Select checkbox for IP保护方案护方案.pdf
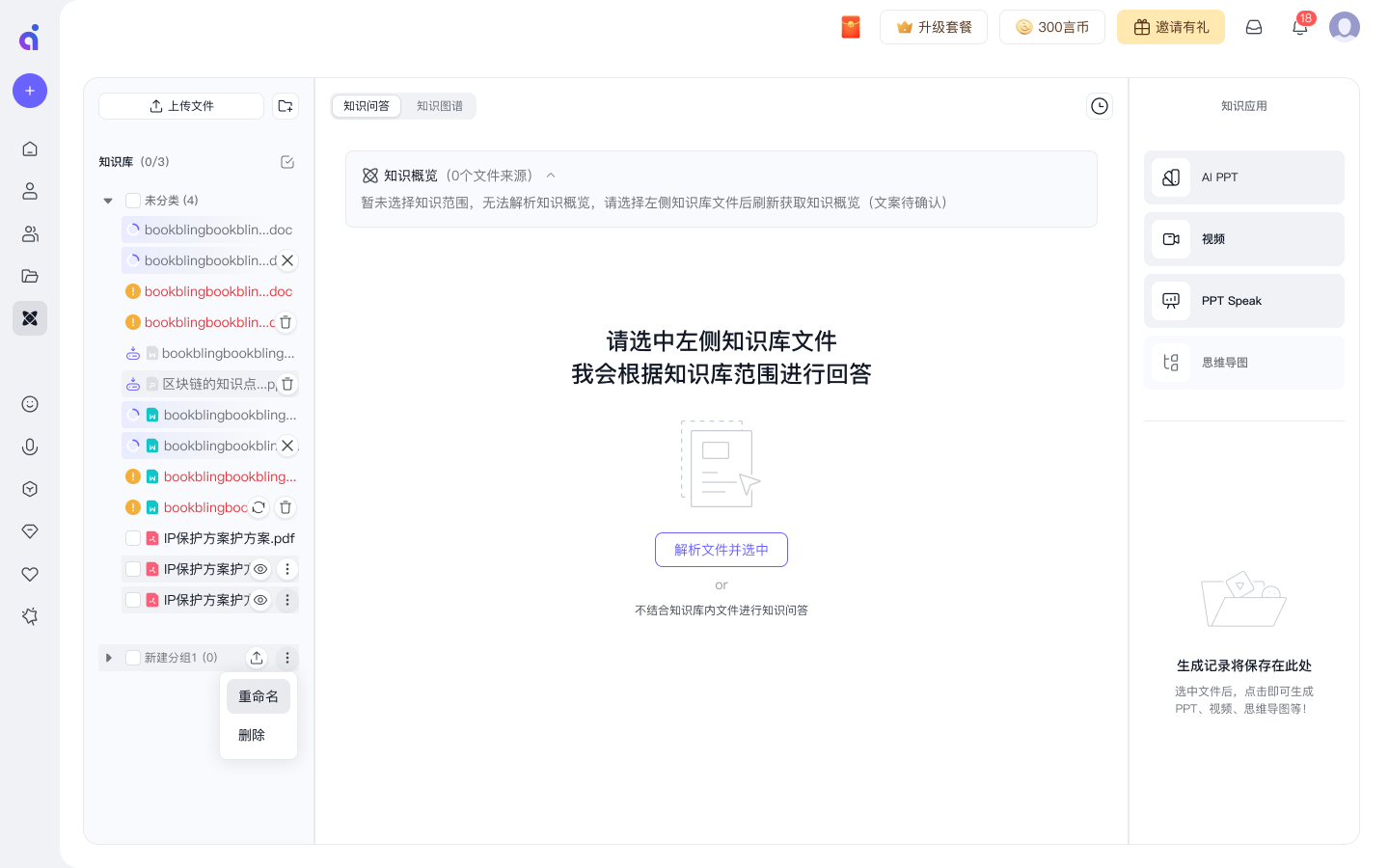This screenshot has height=868, width=1389. [x=132, y=538]
